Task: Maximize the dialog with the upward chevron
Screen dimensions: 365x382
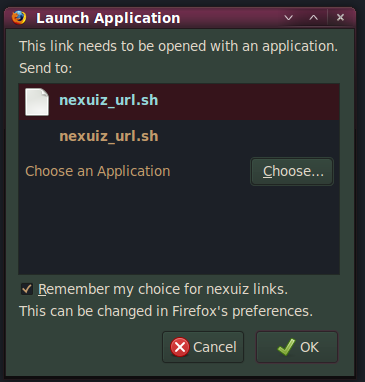Action: tap(313, 18)
